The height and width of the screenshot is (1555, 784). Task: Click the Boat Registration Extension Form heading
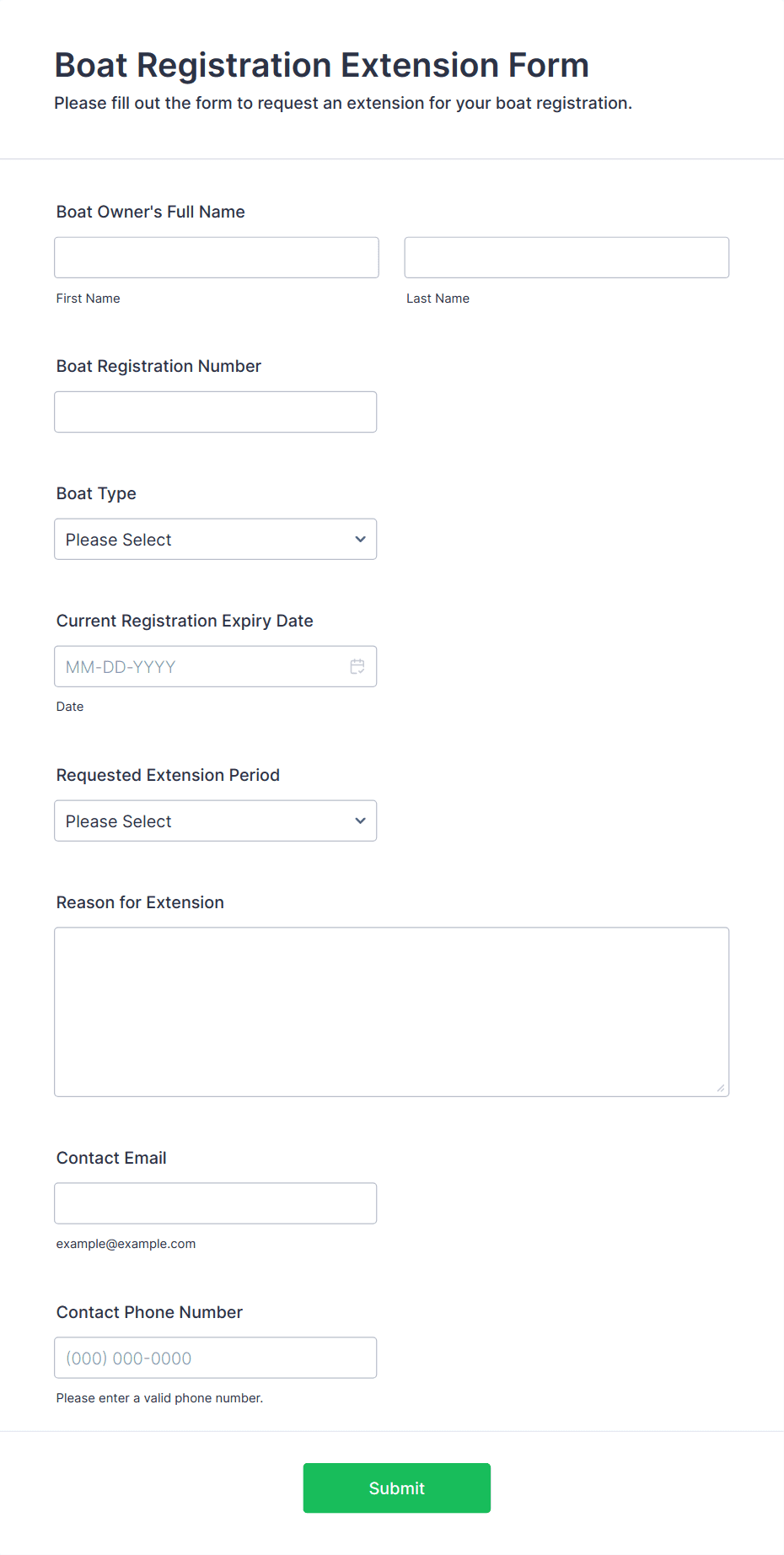click(322, 65)
